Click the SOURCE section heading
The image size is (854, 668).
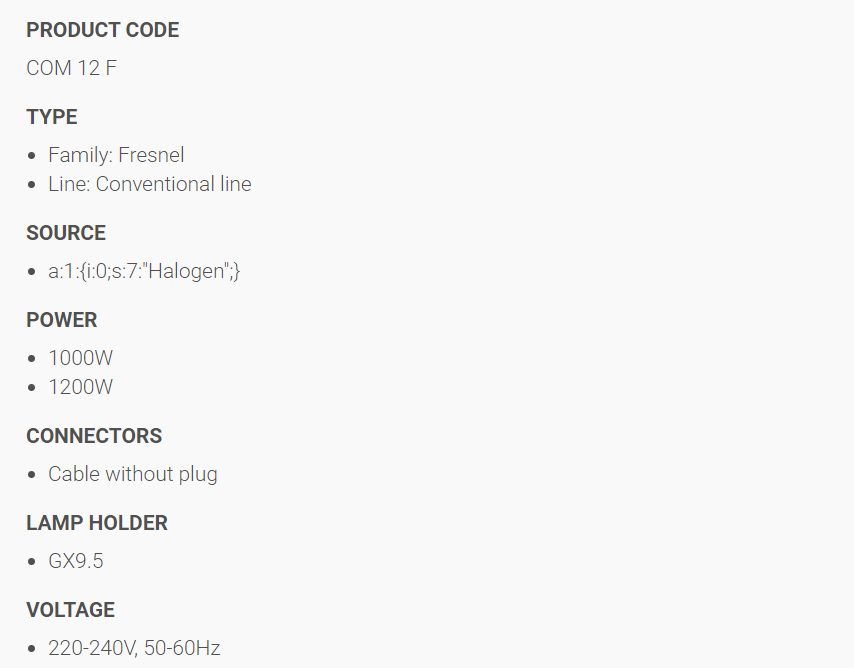(x=66, y=233)
